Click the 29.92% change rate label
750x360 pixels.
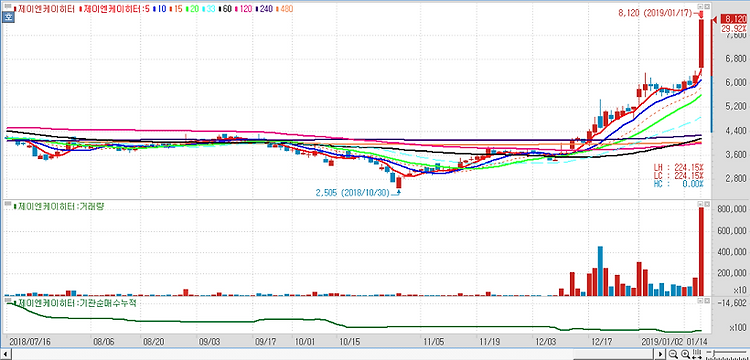pos(733,29)
